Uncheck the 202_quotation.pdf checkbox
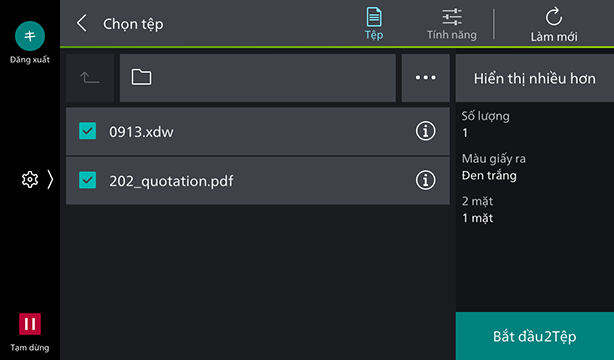Viewport: 614px width, 360px height. [x=87, y=181]
